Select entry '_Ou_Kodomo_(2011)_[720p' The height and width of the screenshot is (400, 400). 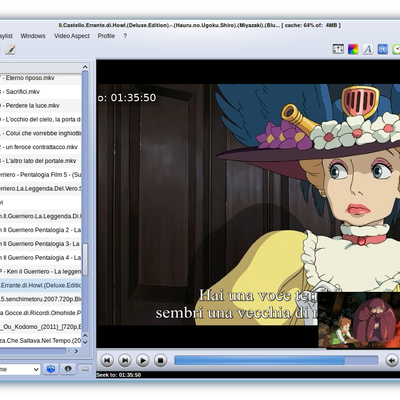40,327
